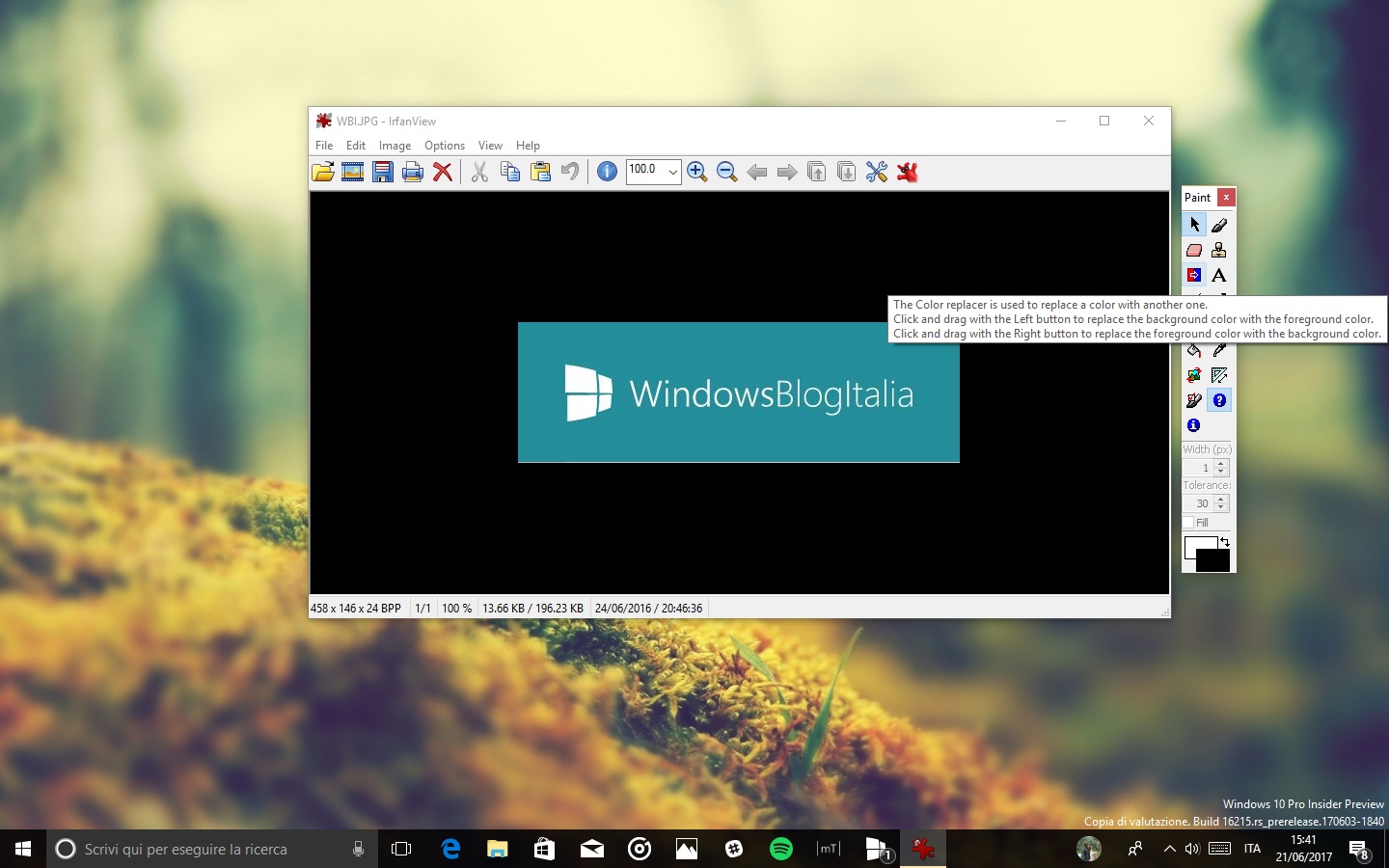Viewport: 1389px width, 868px height.
Task: Minimize the IrfanView window
Action: pyautogui.click(x=1061, y=121)
